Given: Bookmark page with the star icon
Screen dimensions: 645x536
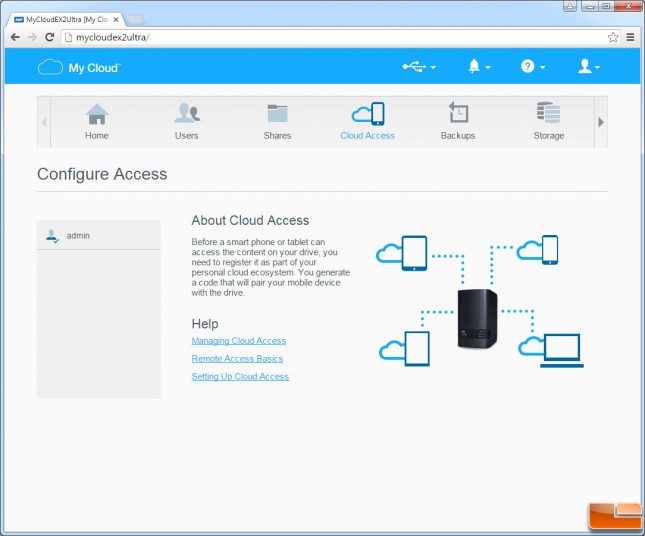Looking at the screenshot, I should coord(613,37).
